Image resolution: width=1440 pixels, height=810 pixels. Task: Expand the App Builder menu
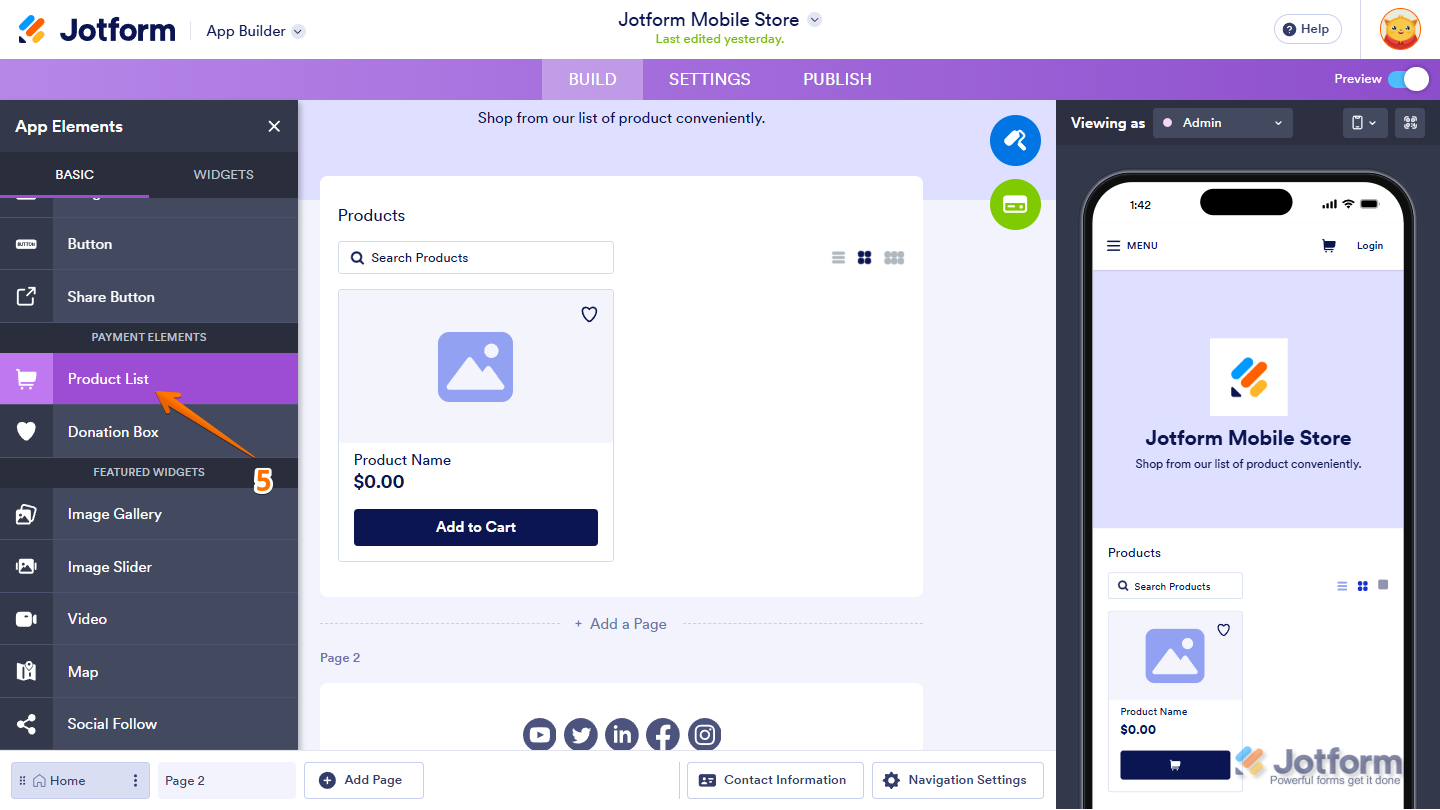click(254, 30)
